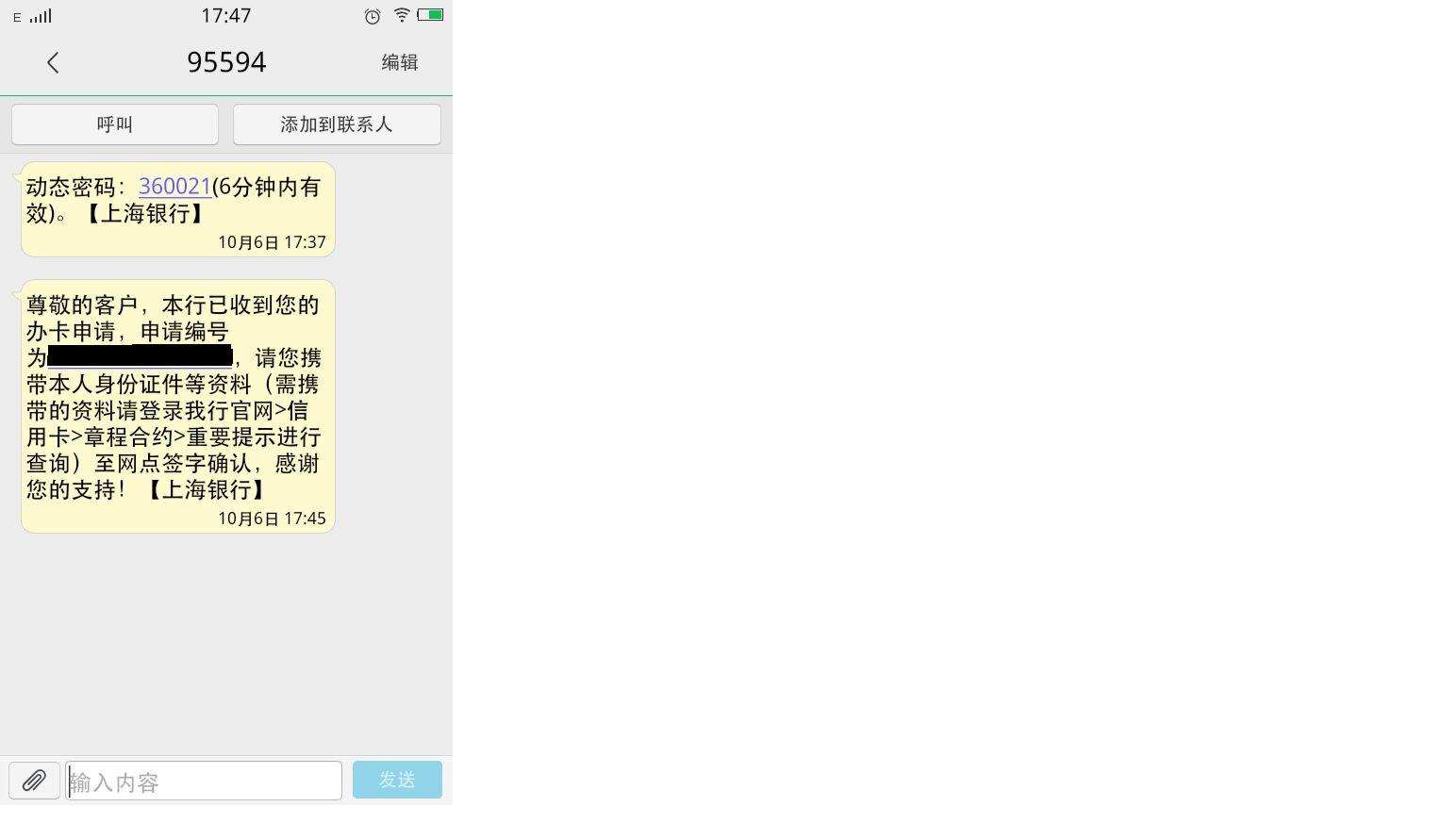Click the 95594 sender title
The height and width of the screenshot is (840, 1442).
click(226, 62)
